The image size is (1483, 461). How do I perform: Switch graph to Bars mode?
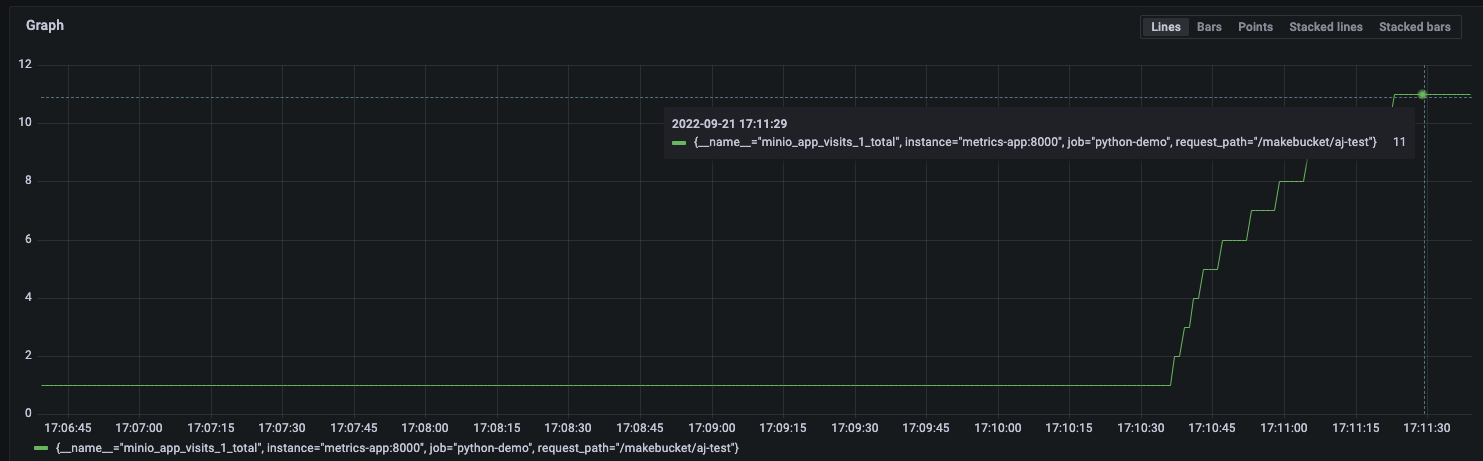pos(1209,27)
